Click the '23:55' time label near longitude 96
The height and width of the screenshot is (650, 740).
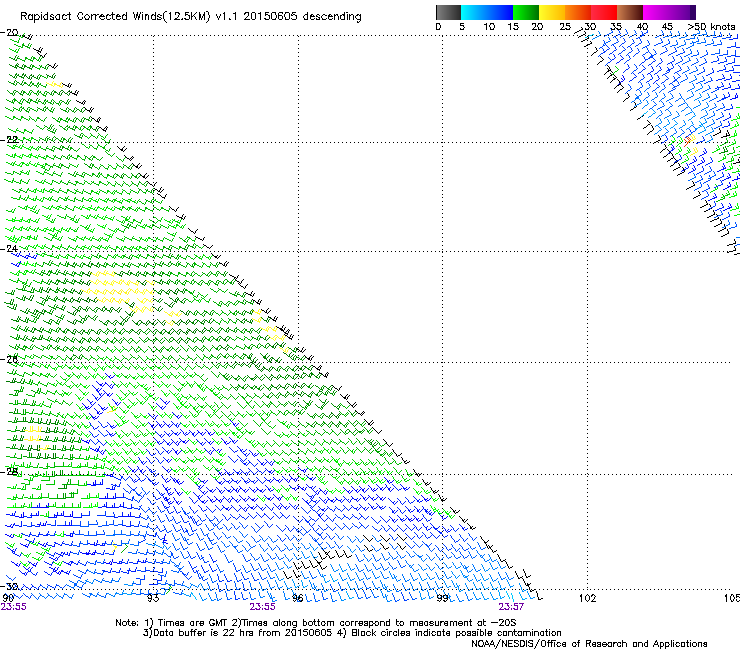262,607
